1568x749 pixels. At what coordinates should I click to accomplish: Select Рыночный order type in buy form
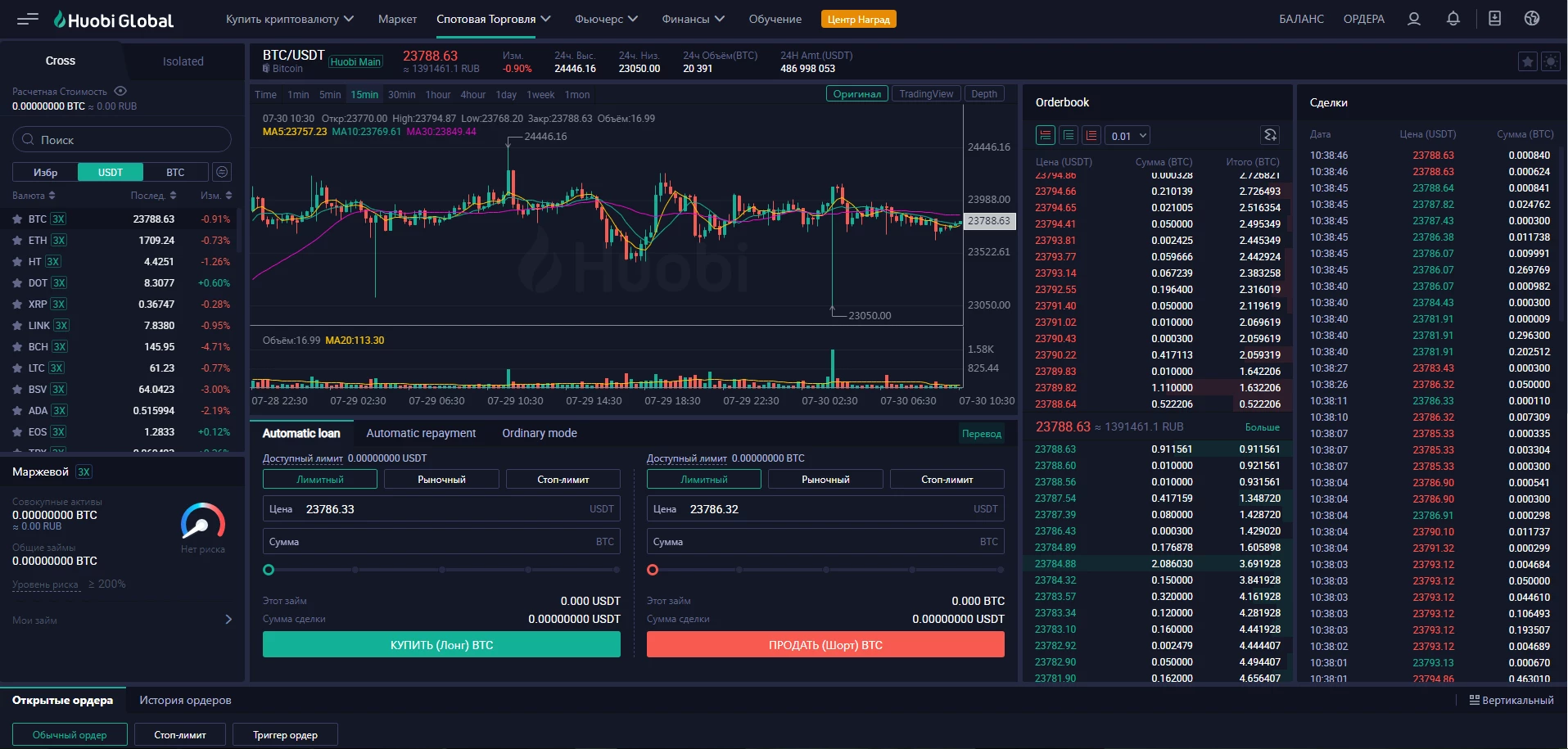pyautogui.click(x=441, y=480)
